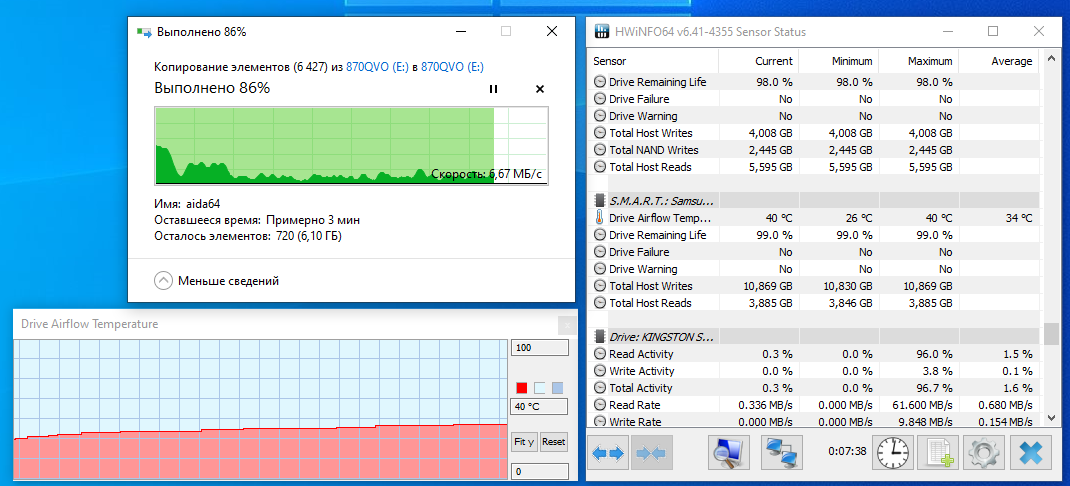
Task: Select the pale blue background swatch
Action: 540,388
